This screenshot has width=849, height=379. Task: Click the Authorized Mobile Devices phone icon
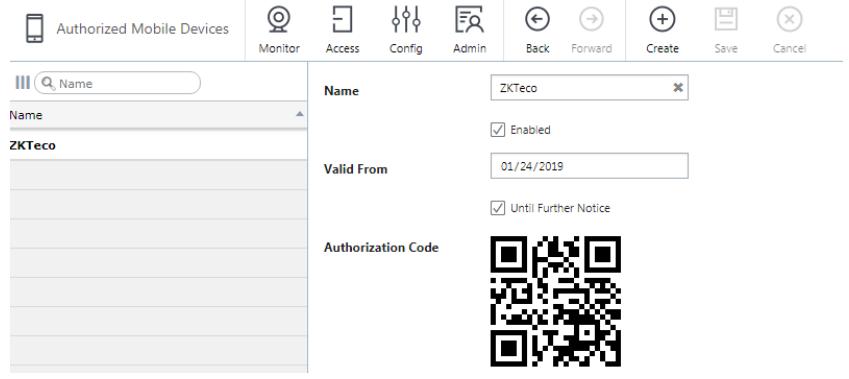35,29
